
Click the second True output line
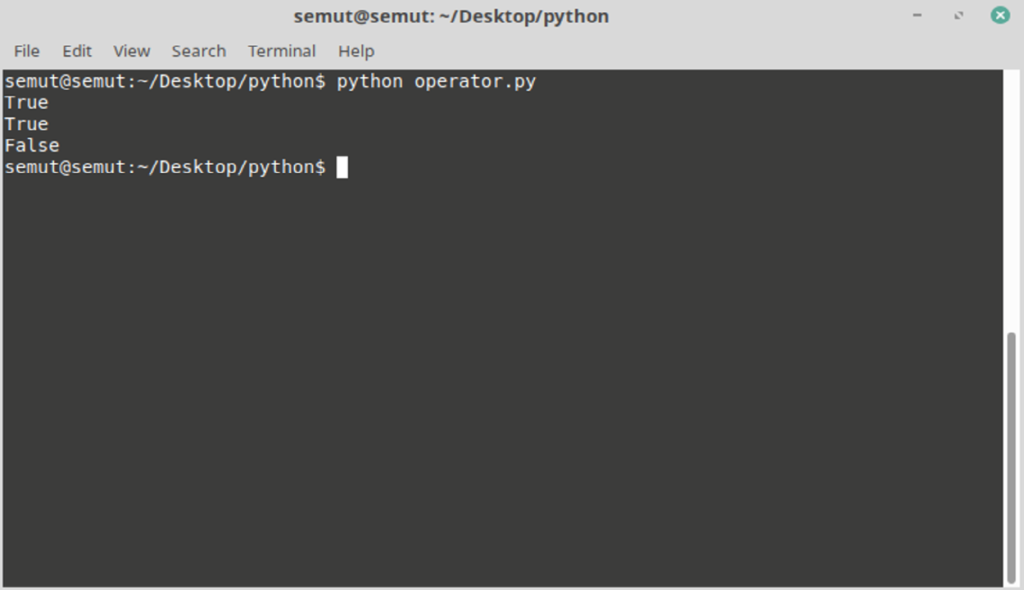(x=26, y=123)
